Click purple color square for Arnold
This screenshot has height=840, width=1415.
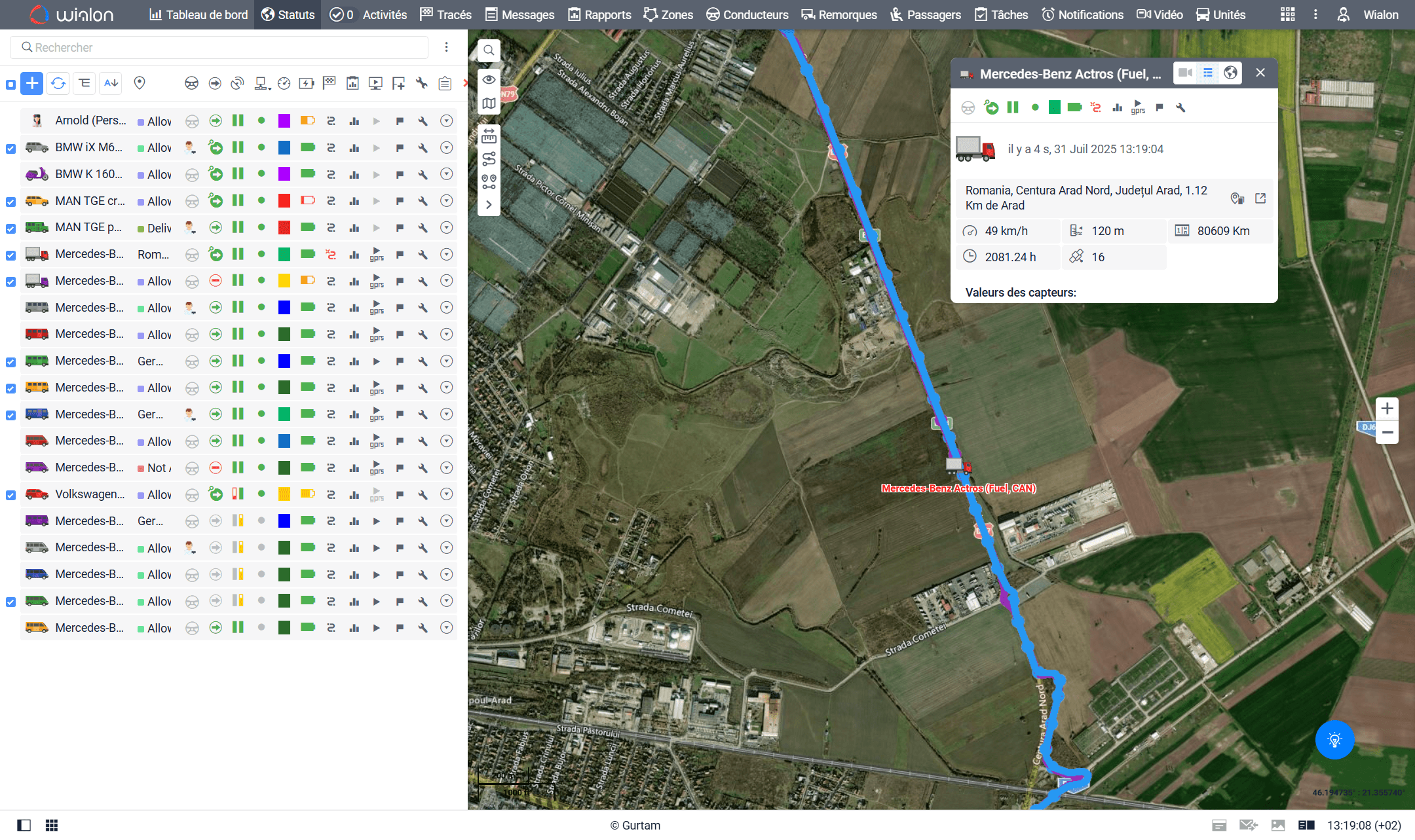point(284,120)
